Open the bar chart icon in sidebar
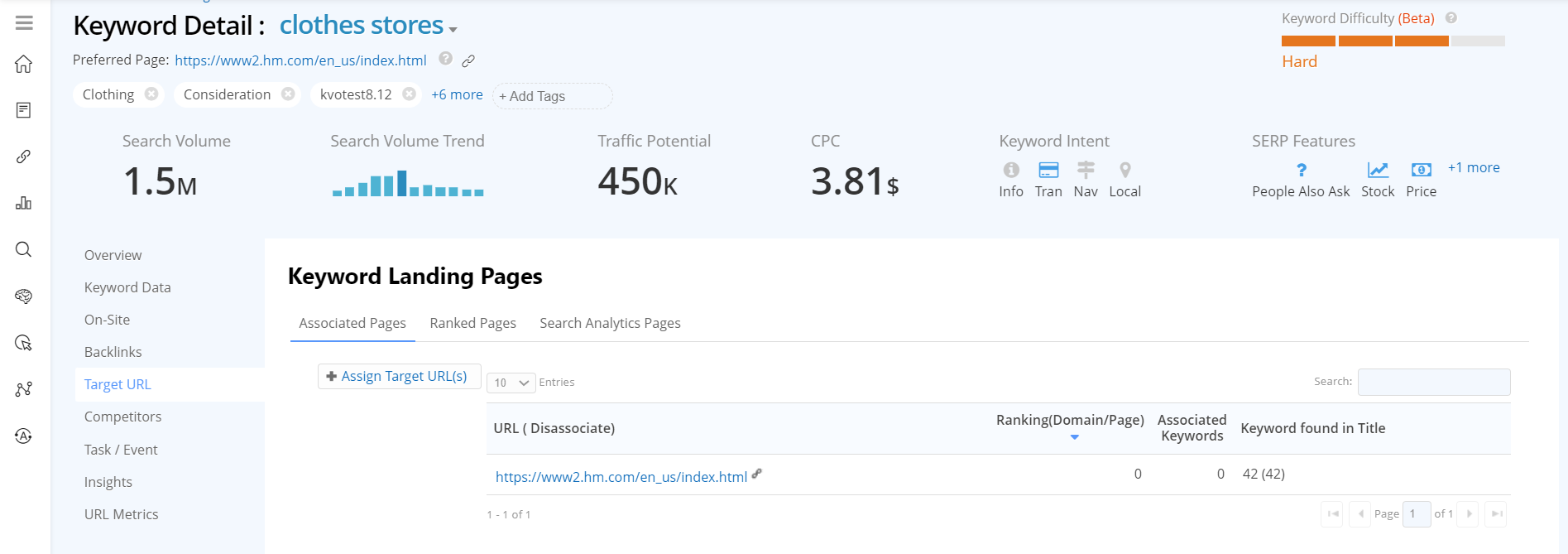The height and width of the screenshot is (554, 1568). coord(24,203)
